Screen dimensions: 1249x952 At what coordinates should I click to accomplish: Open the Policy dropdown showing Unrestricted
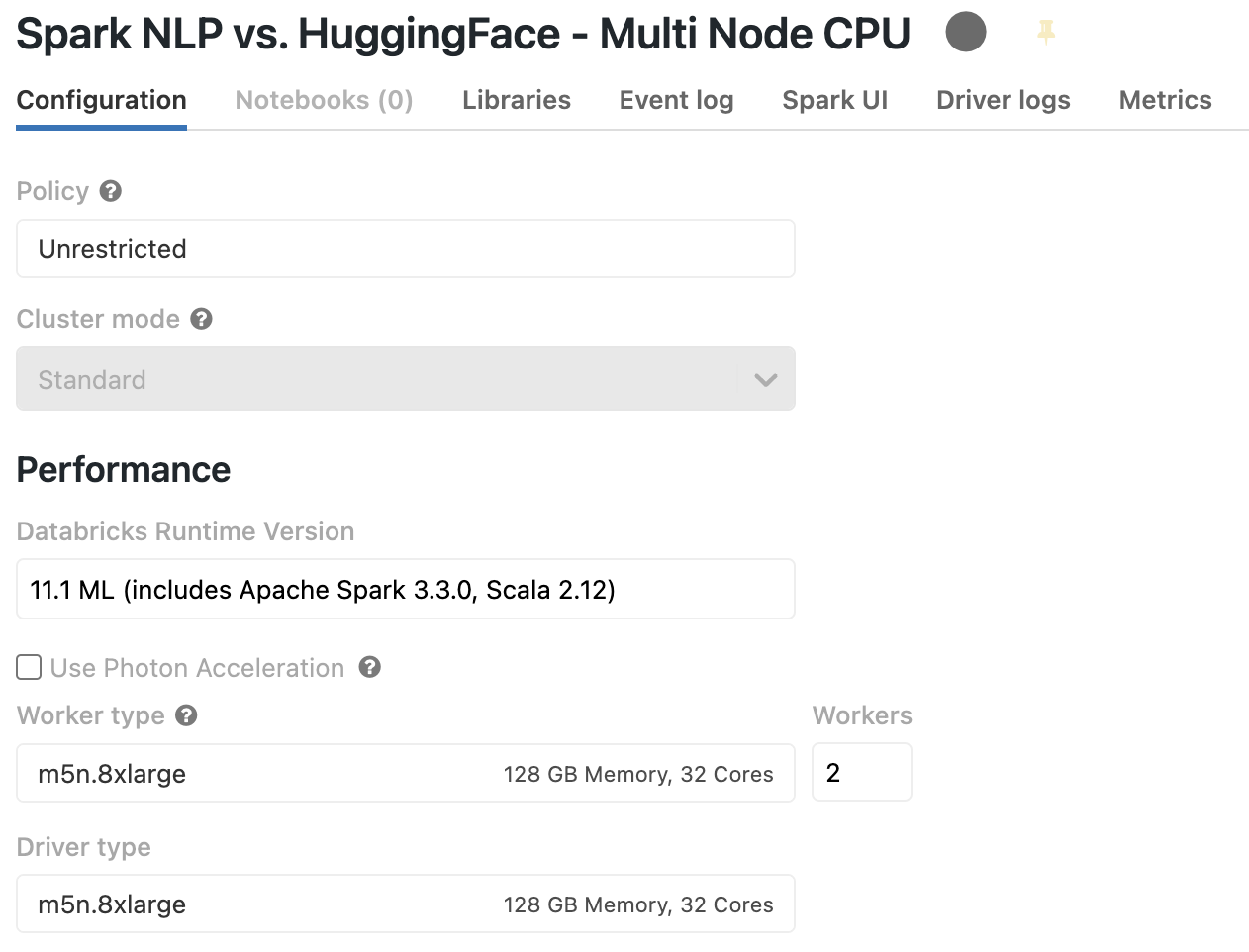[x=405, y=249]
